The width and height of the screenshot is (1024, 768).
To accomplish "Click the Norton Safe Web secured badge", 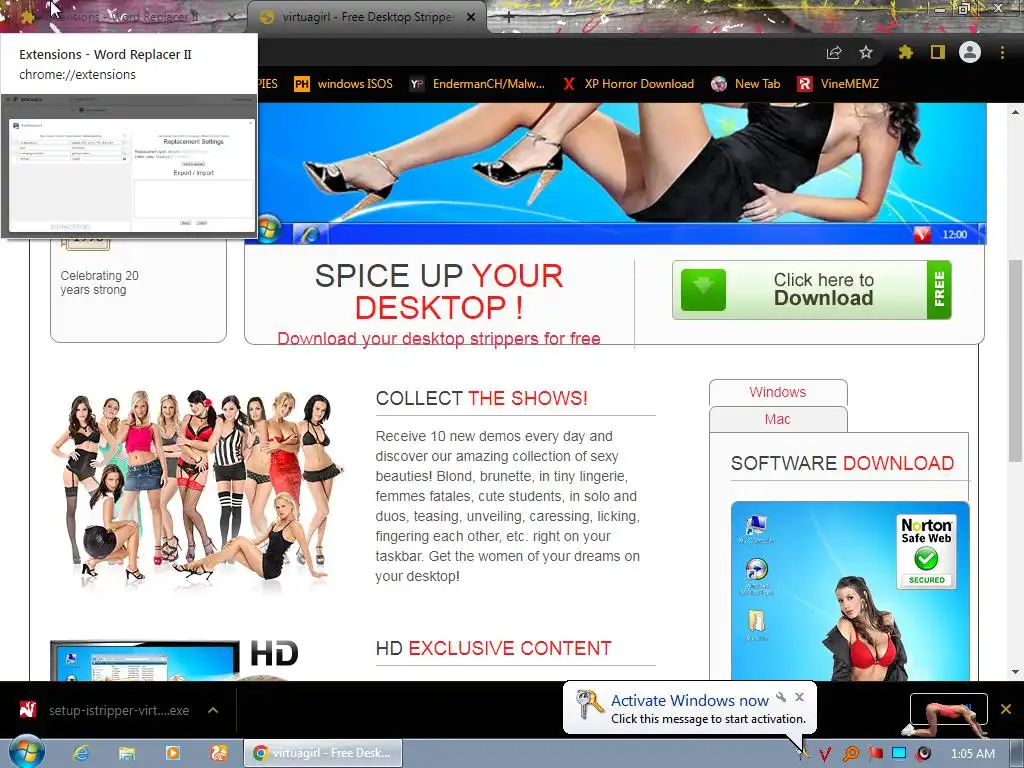I will pos(926,551).
